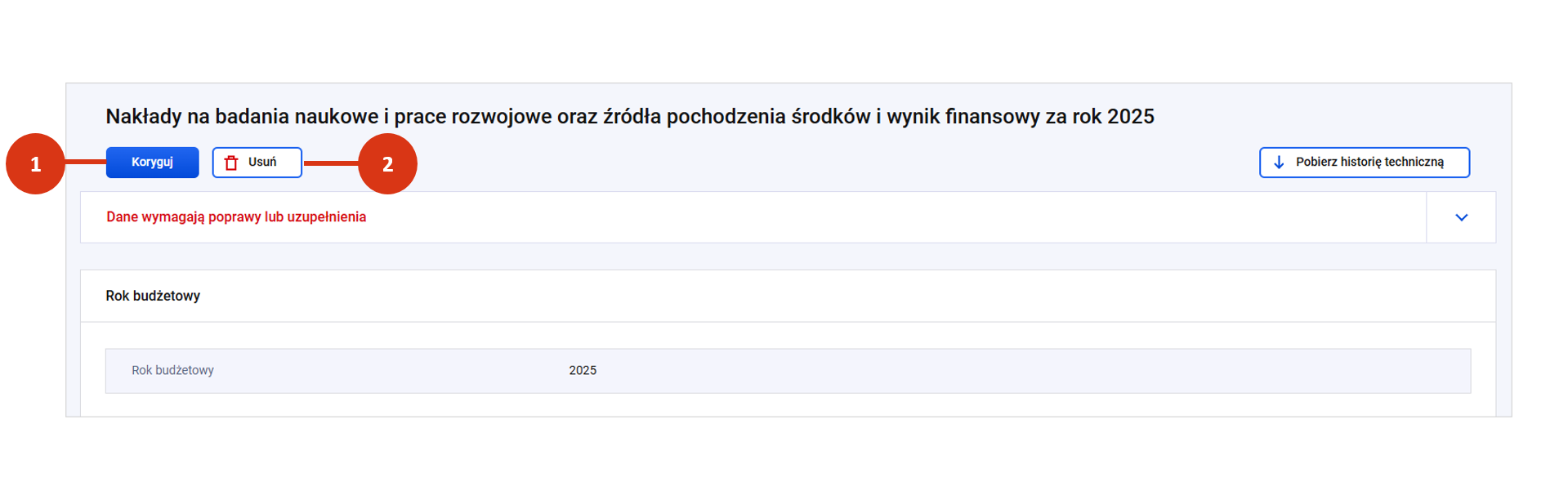The image size is (1568, 495).
Task: Click the year 2025 ending the page title
Action: tap(1130, 117)
